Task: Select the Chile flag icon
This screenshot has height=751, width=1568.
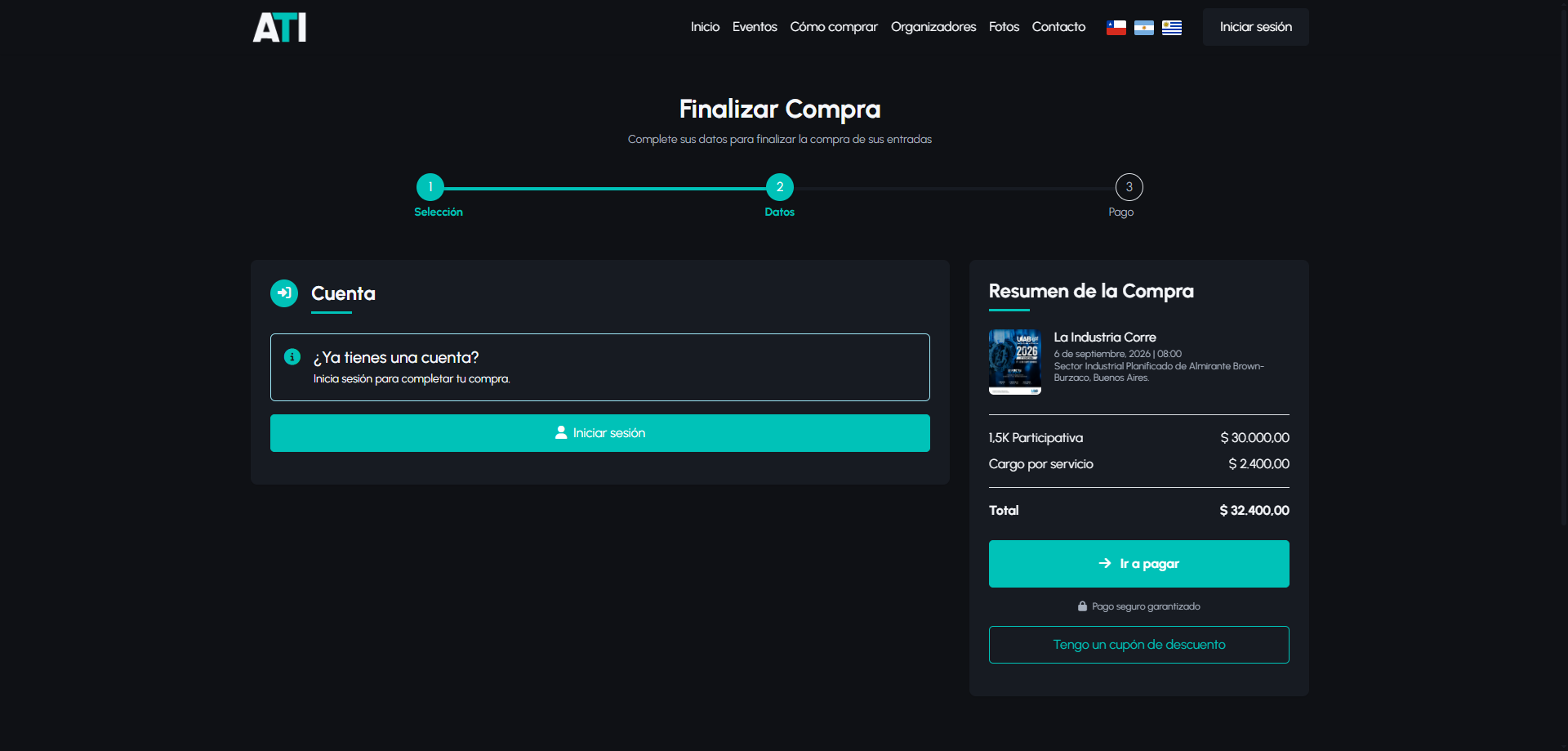Action: (x=1116, y=28)
